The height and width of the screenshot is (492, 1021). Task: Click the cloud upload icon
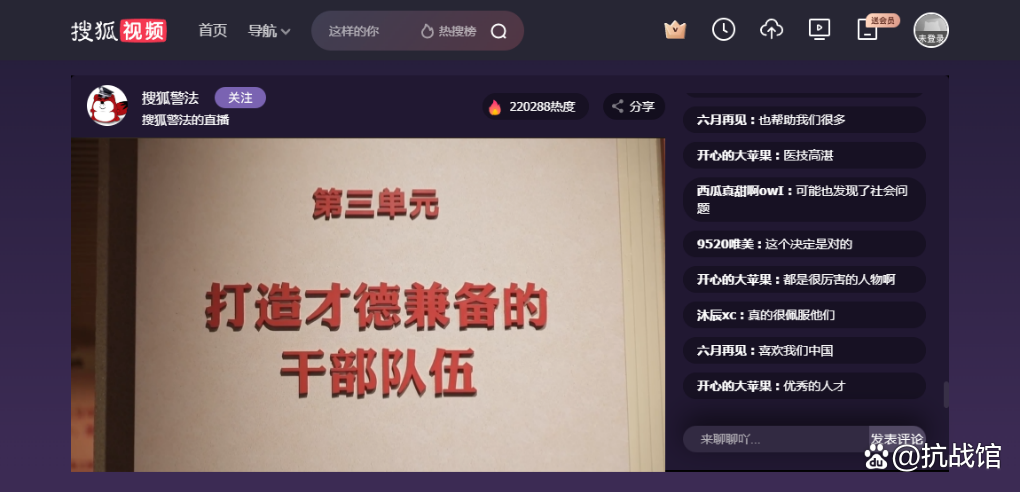[x=771, y=30]
